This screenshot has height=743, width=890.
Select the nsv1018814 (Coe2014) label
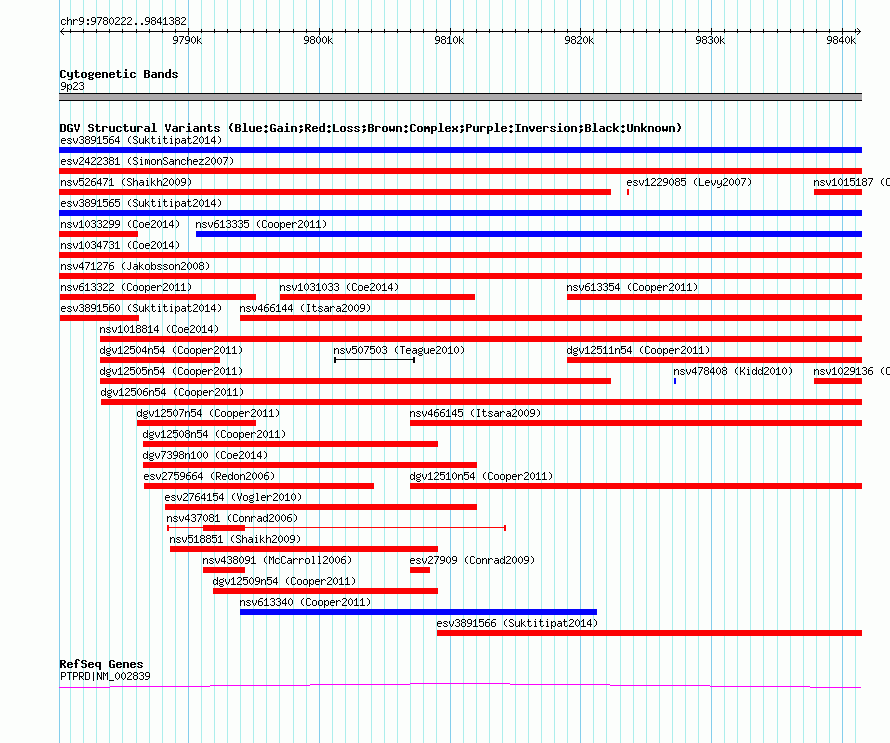159,329
